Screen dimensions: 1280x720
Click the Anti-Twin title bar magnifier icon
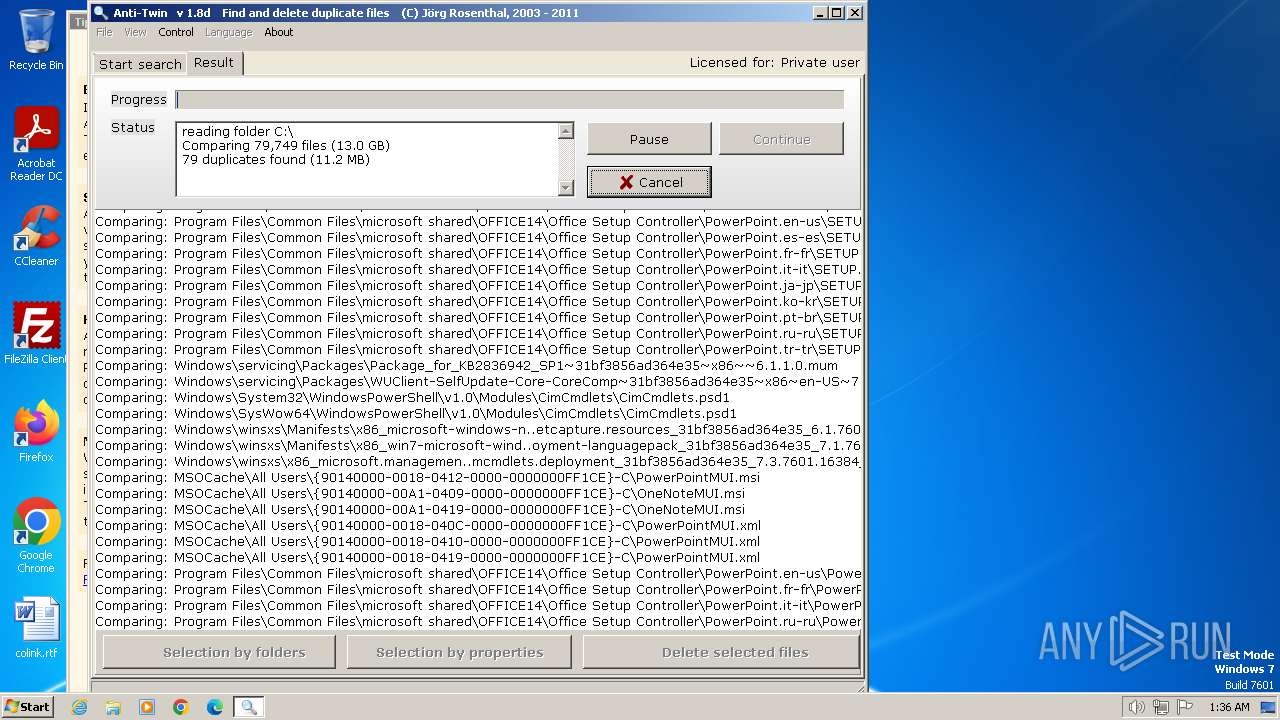click(100, 13)
